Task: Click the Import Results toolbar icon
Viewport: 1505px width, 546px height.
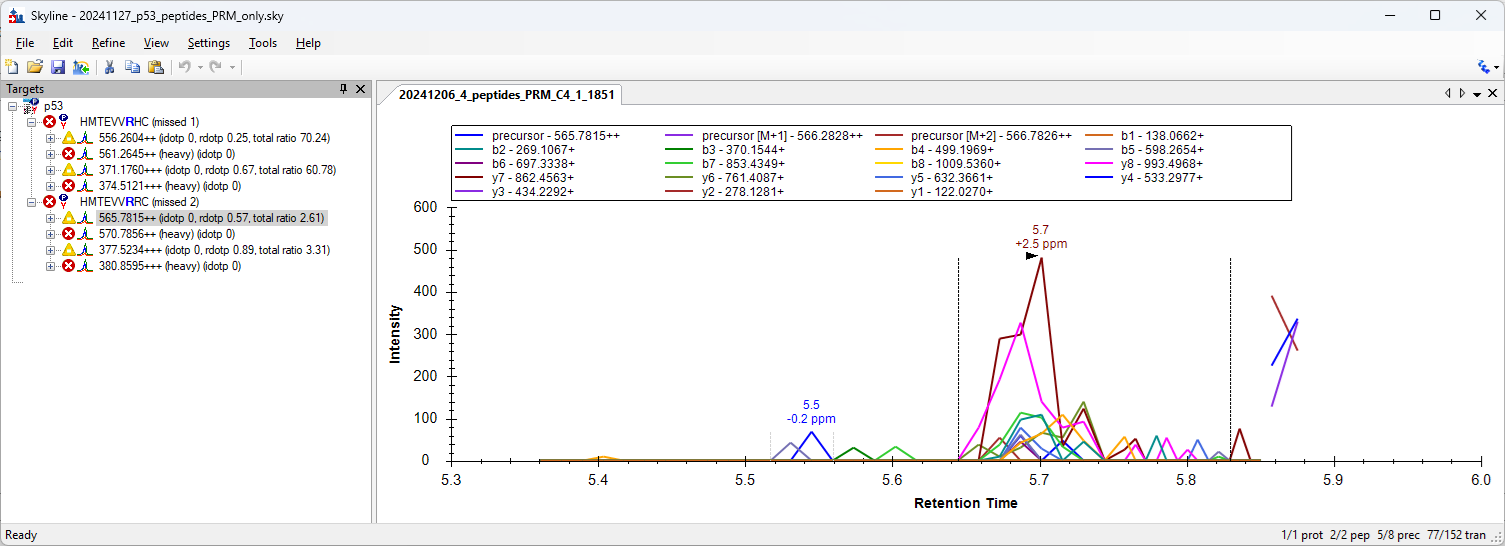Action: tap(81, 67)
